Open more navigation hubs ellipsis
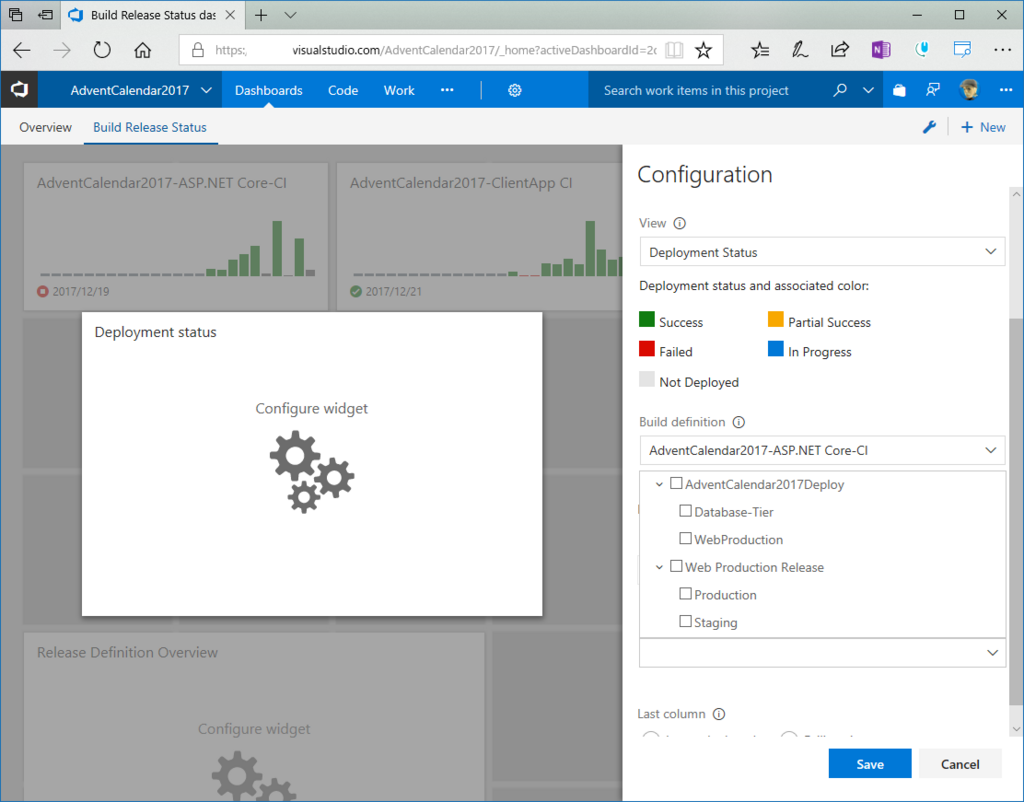The height and width of the screenshot is (802, 1024). tap(447, 90)
